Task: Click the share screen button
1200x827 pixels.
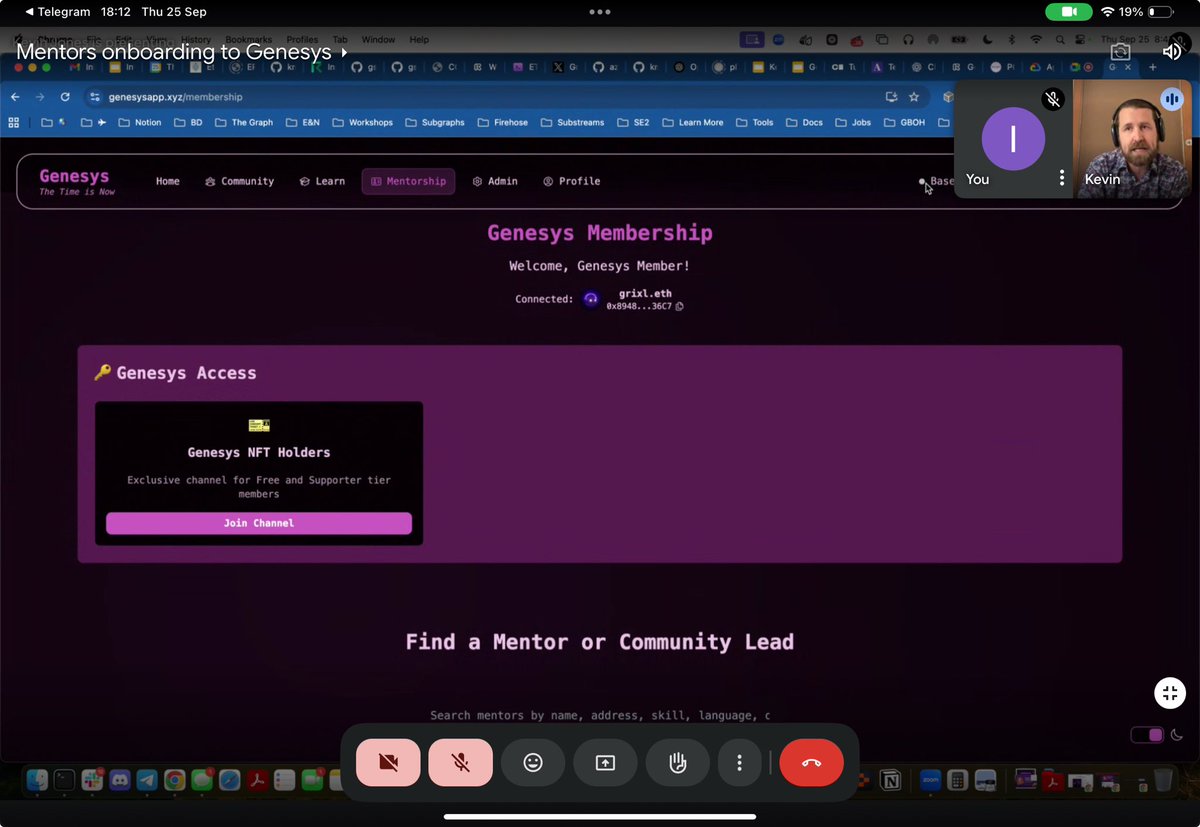Action: click(605, 763)
